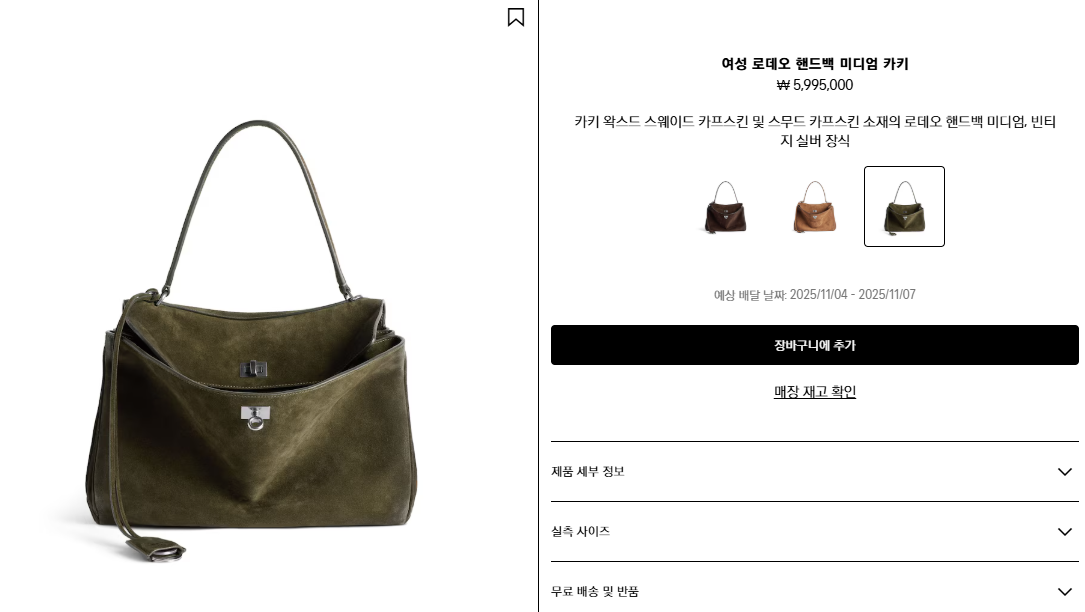Select the tan brown bag color

(x=814, y=206)
